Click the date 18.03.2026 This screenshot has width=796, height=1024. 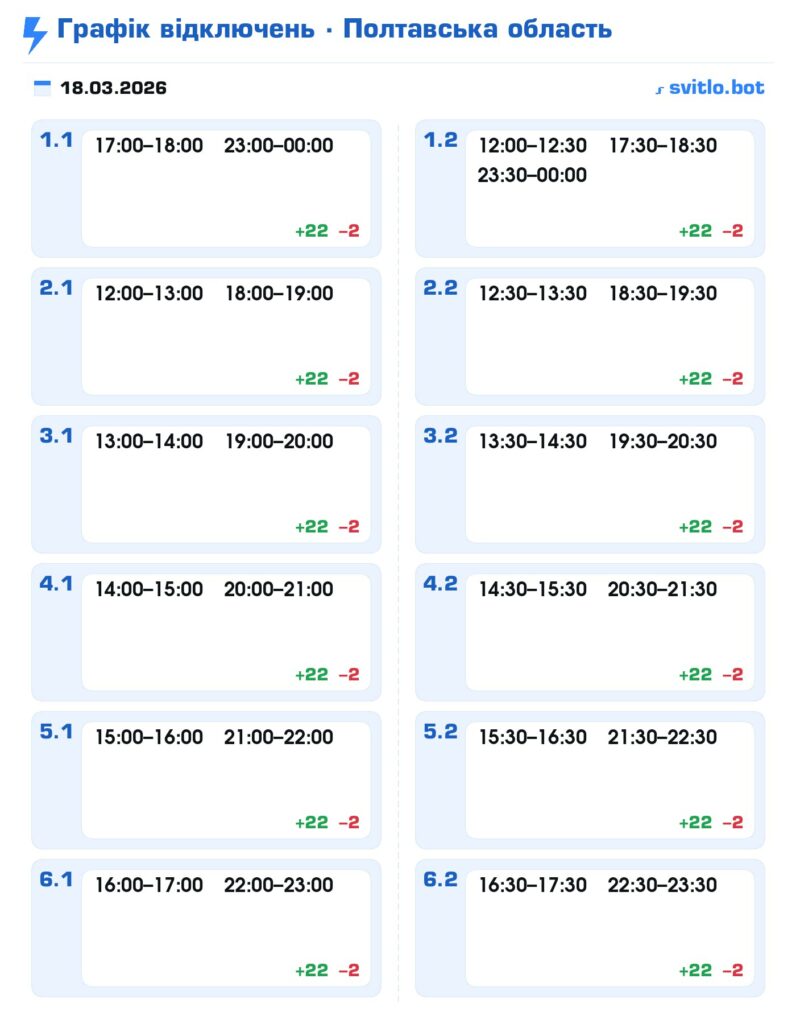pos(113,88)
